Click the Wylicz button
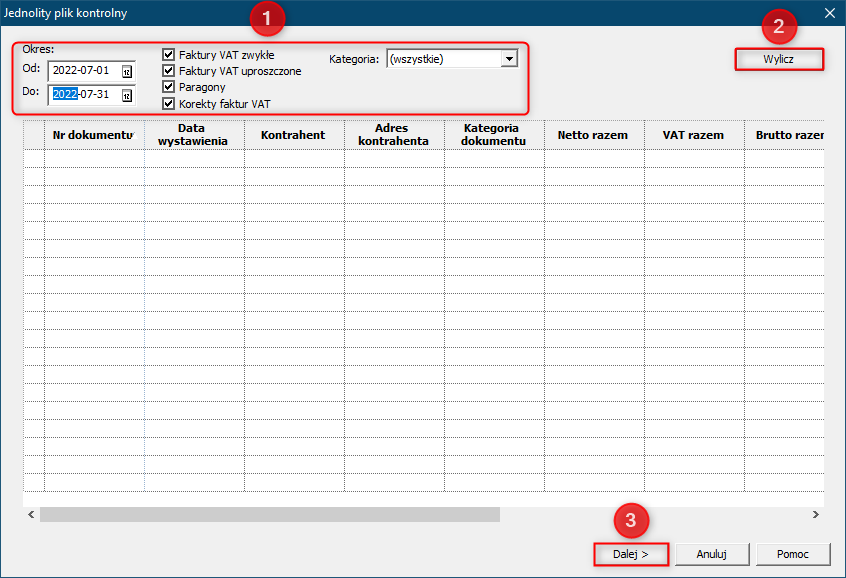This screenshot has width=846, height=578. tap(779, 59)
